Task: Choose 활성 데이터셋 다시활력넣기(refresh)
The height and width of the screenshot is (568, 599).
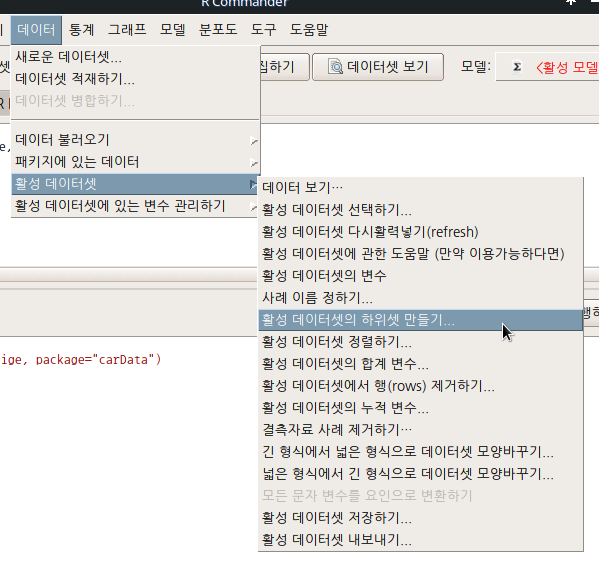Action: click(421, 232)
